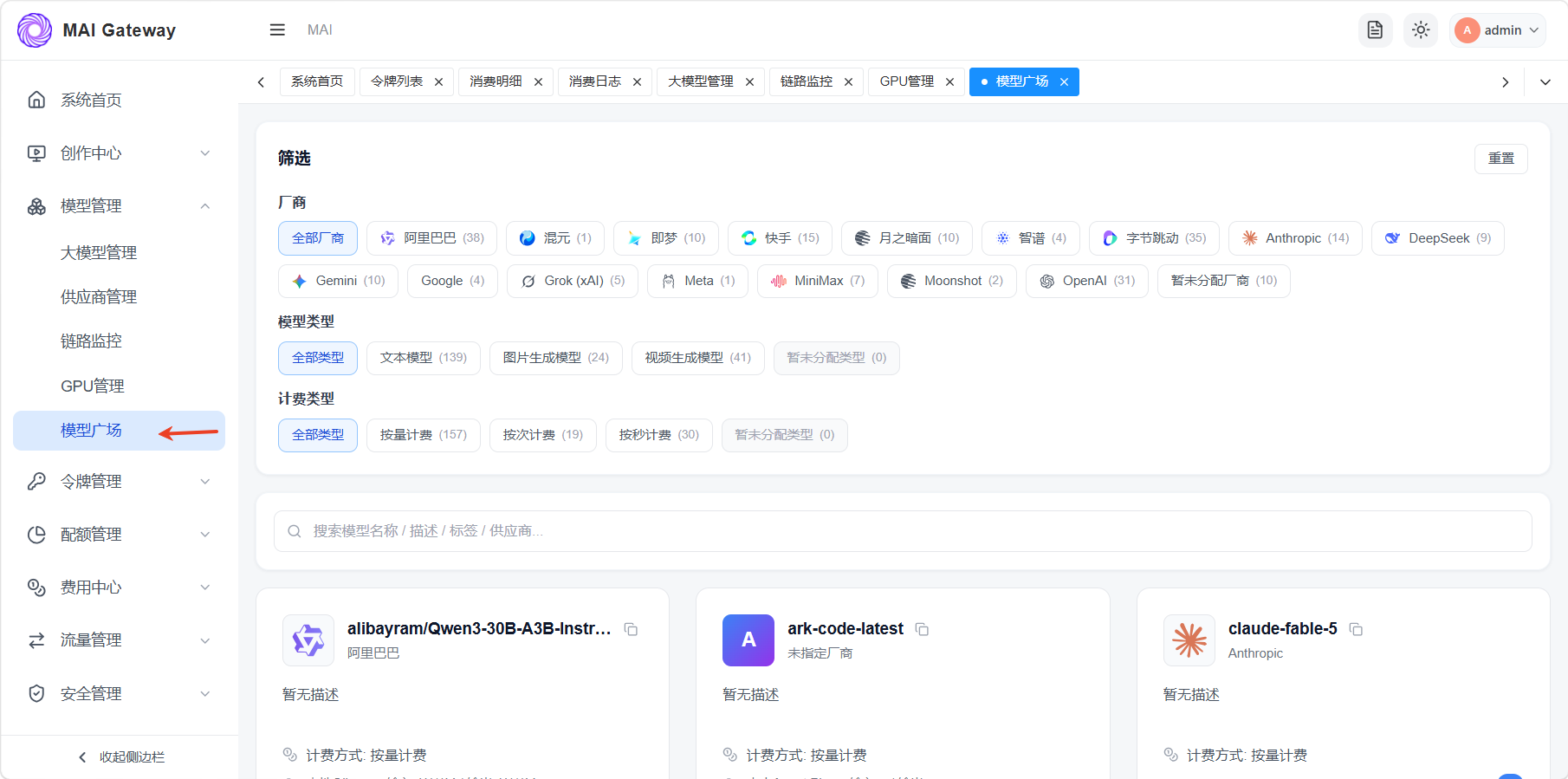Select the 全部厂商 vendor filter

tap(318, 238)
